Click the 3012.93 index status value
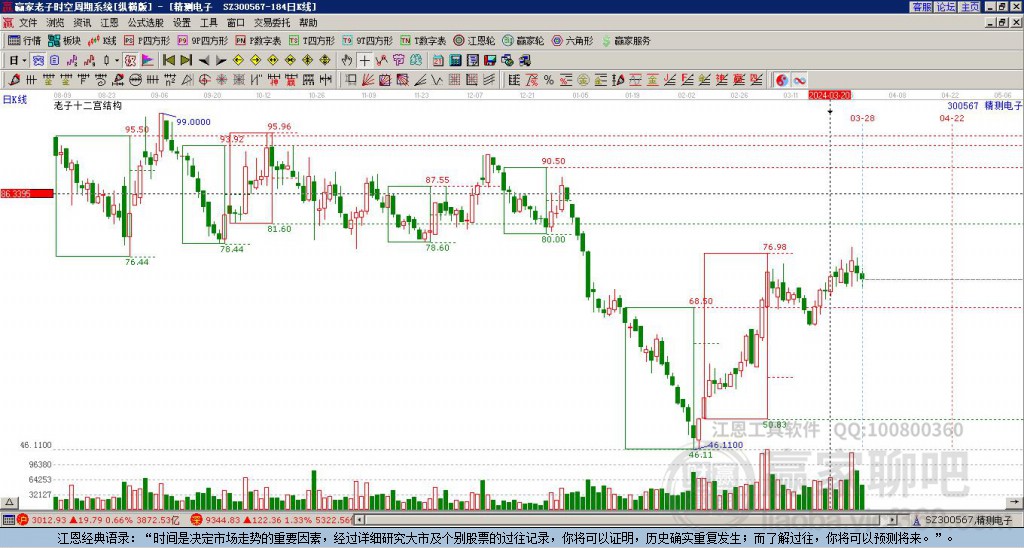1024x548 pixels. tap(48, 520)
